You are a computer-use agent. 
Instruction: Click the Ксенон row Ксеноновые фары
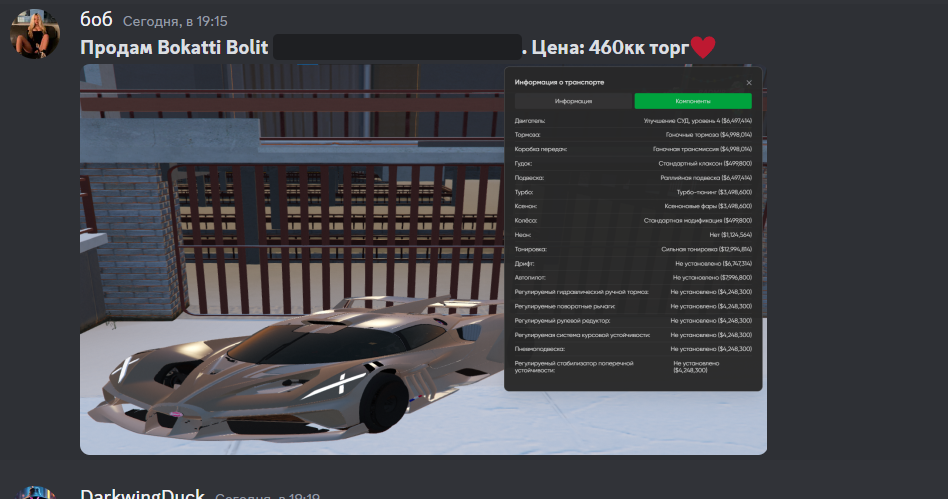tap(708, 206)
